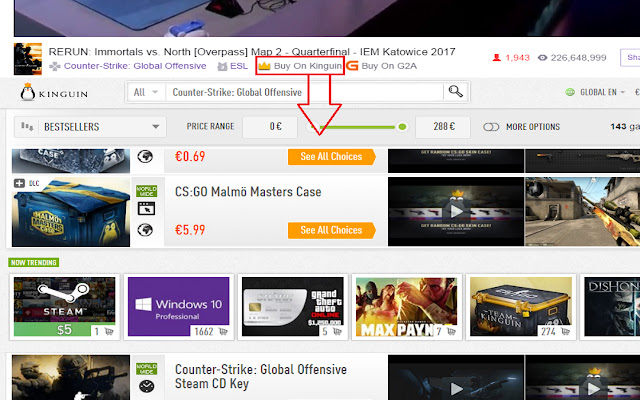The height and width of the screenshot is (400, 640).
Task: Play the Malmö Masters Case video
Action: pos(456,211)
